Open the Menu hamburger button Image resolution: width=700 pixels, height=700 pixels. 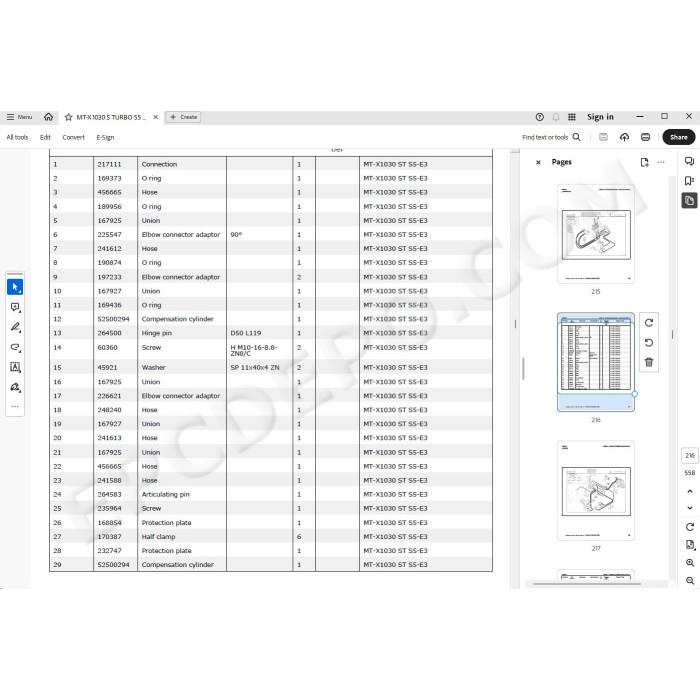click(19, 117)
